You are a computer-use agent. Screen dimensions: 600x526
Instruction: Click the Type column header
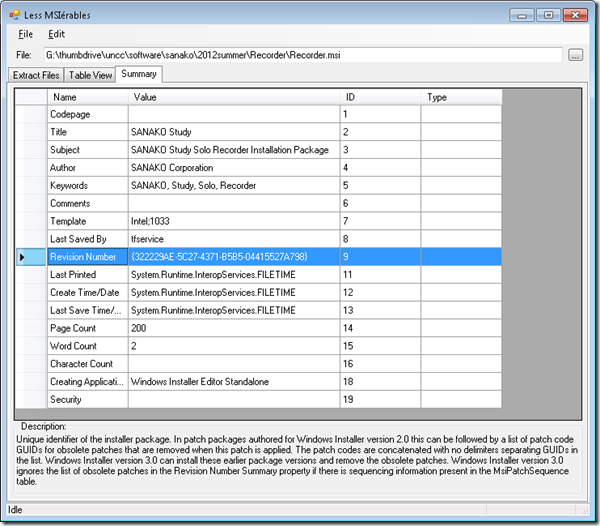(x=460, y=97)
